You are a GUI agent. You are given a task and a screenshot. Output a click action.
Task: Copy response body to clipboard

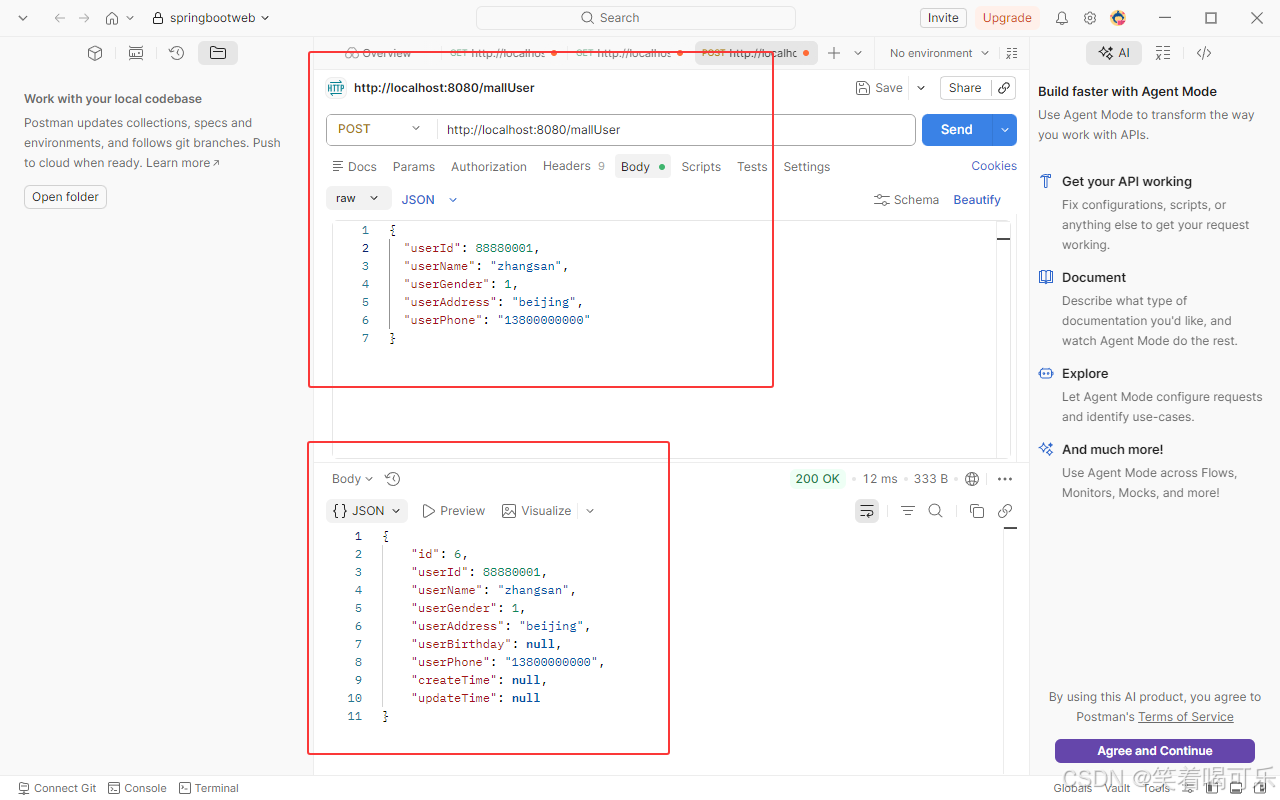(x=977, y=511)
